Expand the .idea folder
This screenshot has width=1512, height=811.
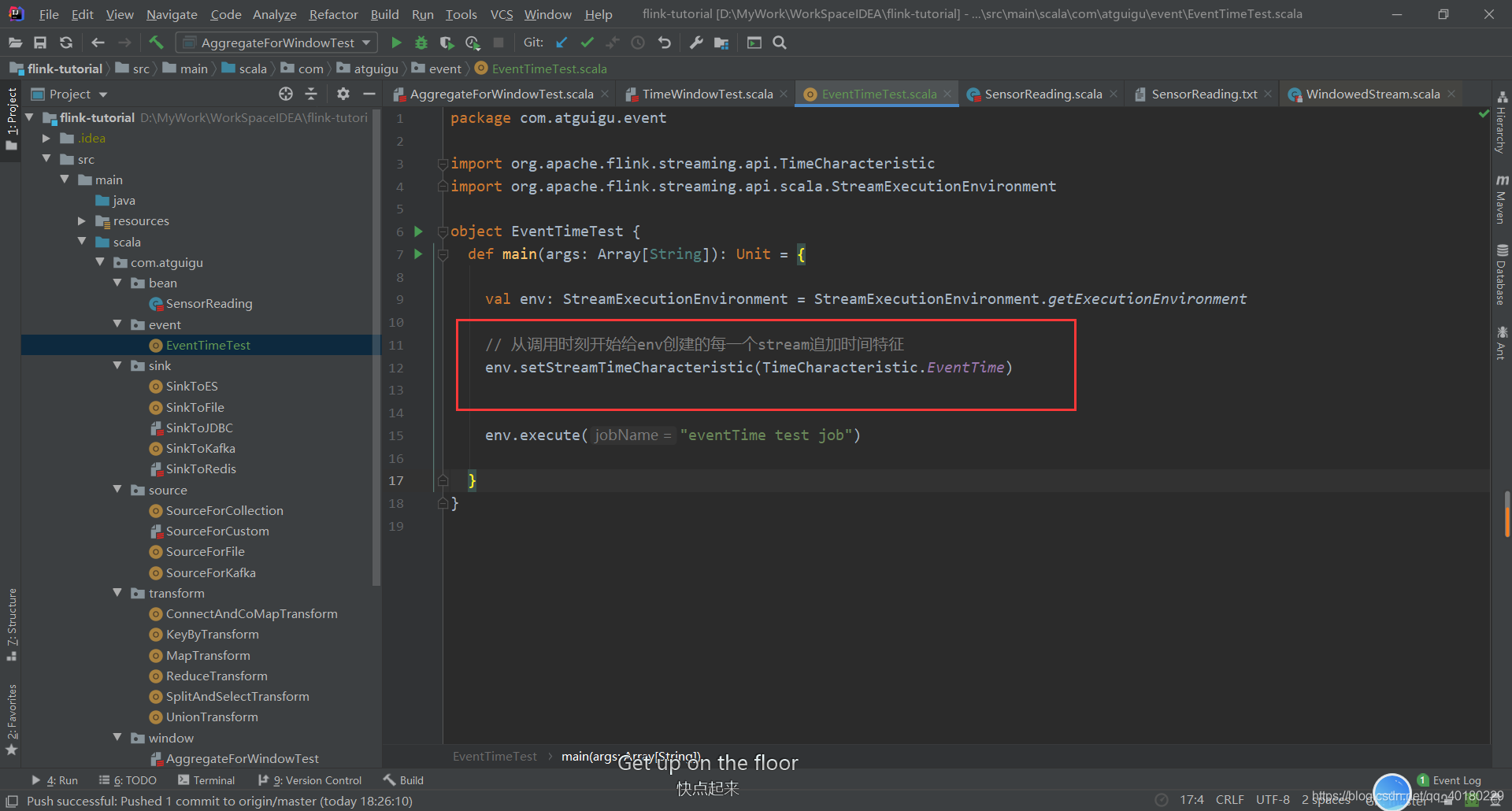[46, 138]
